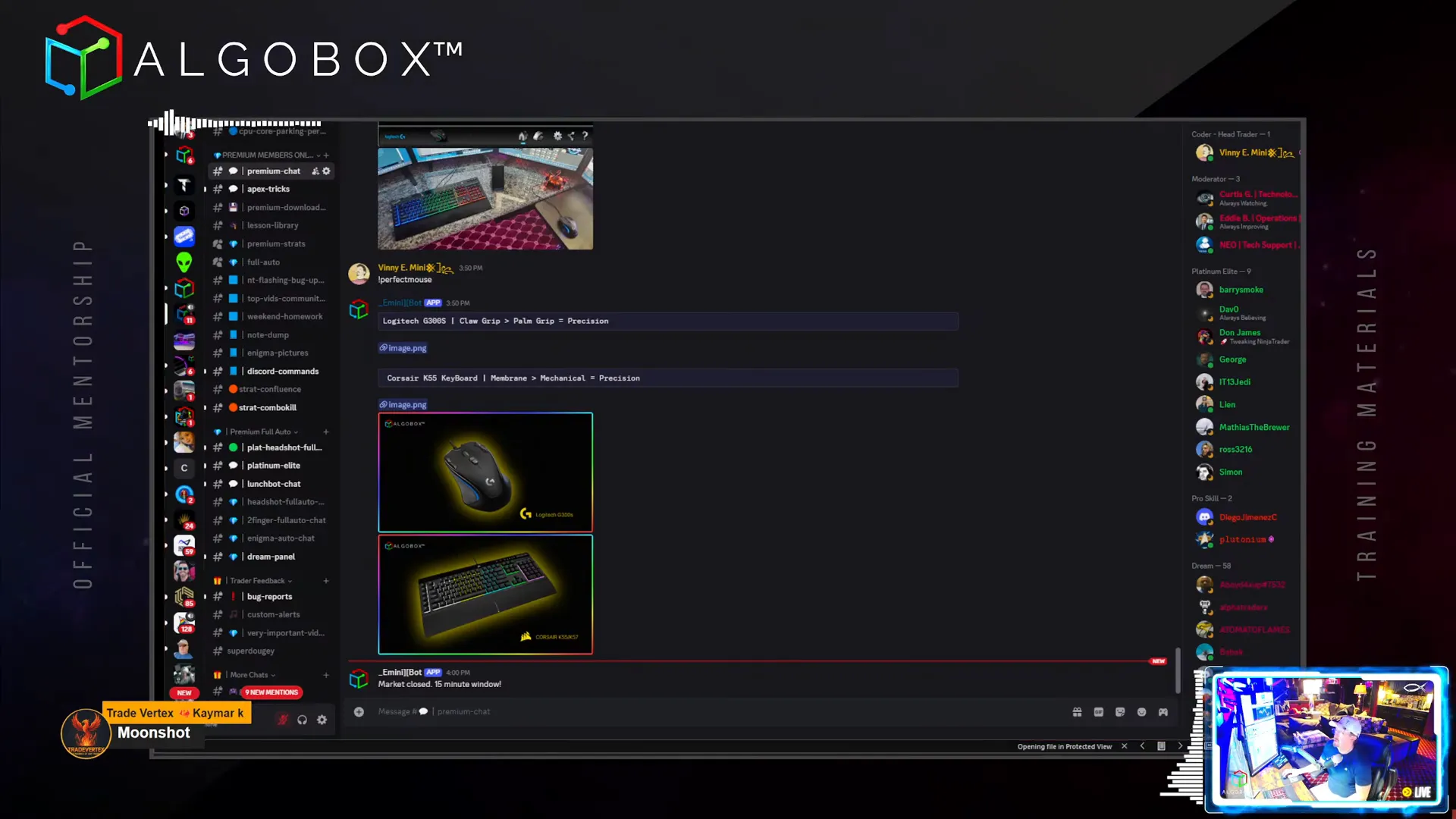Collapse the Trader Feedback category

point(255,581)
